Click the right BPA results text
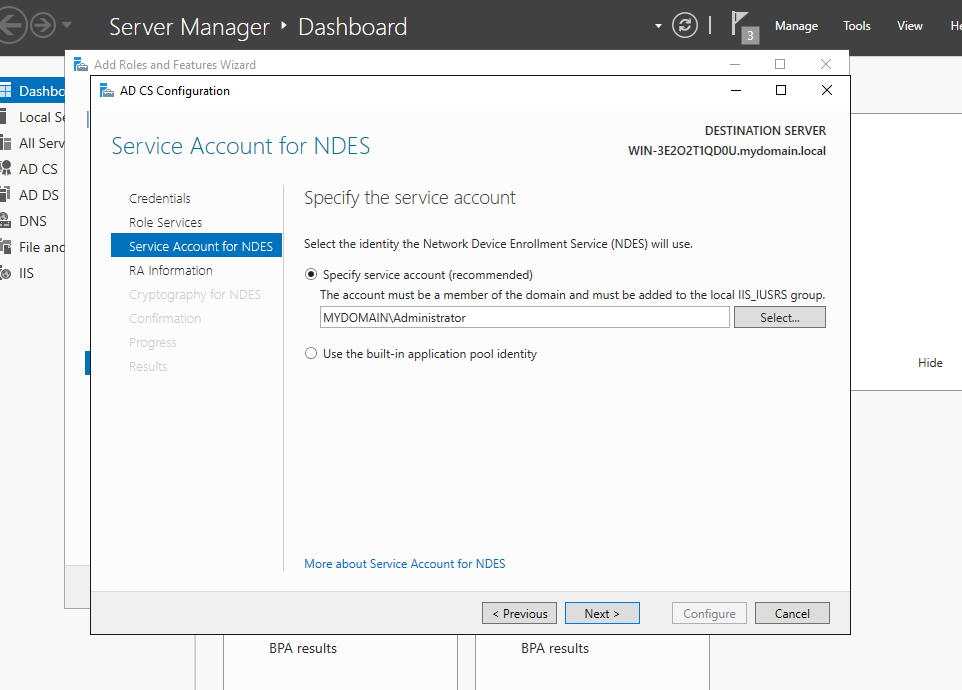This screenshot has width=962, height=690. coord(555,648)
